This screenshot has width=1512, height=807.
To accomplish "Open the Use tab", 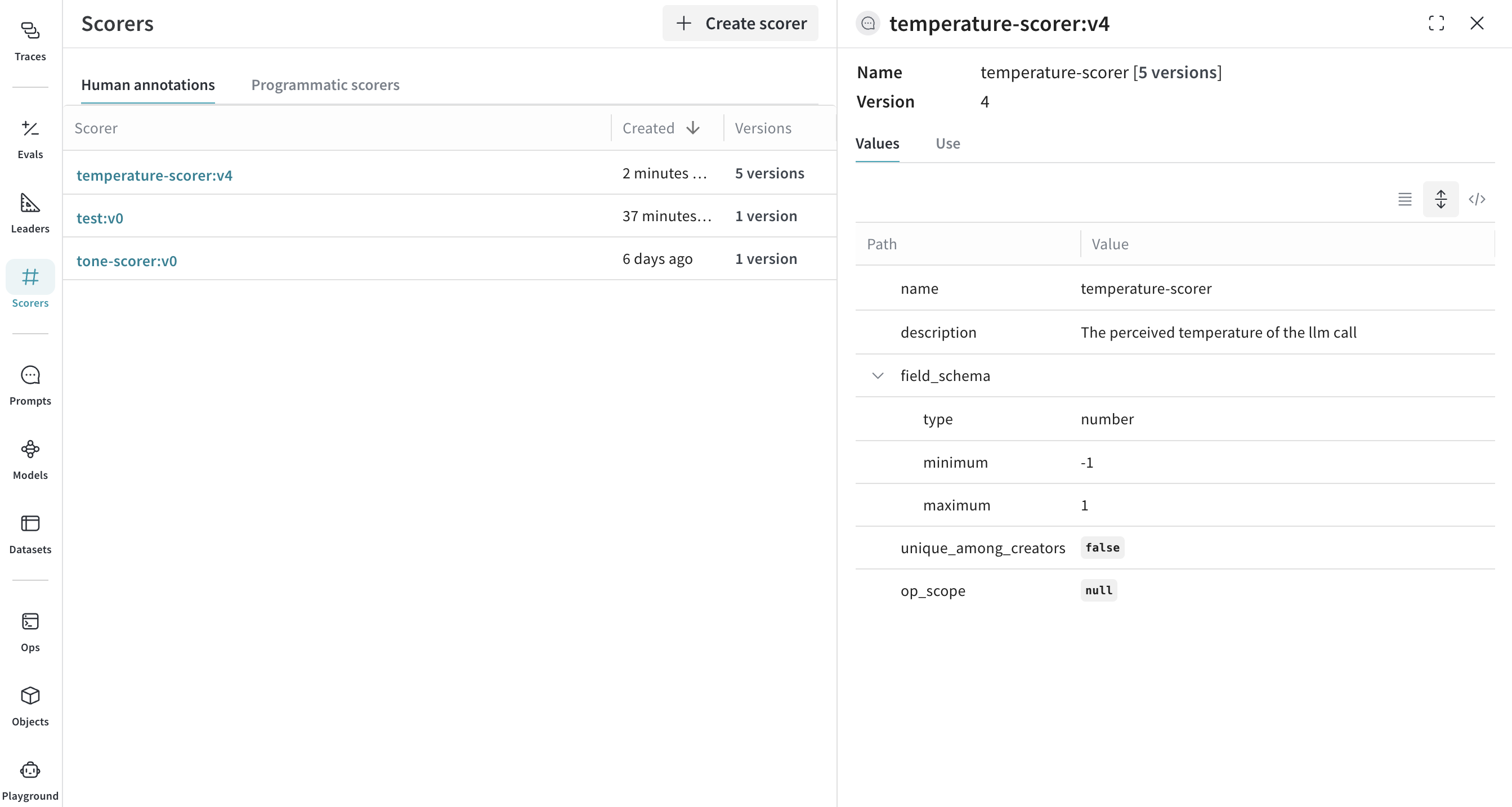I will click(x=947, y=144).
